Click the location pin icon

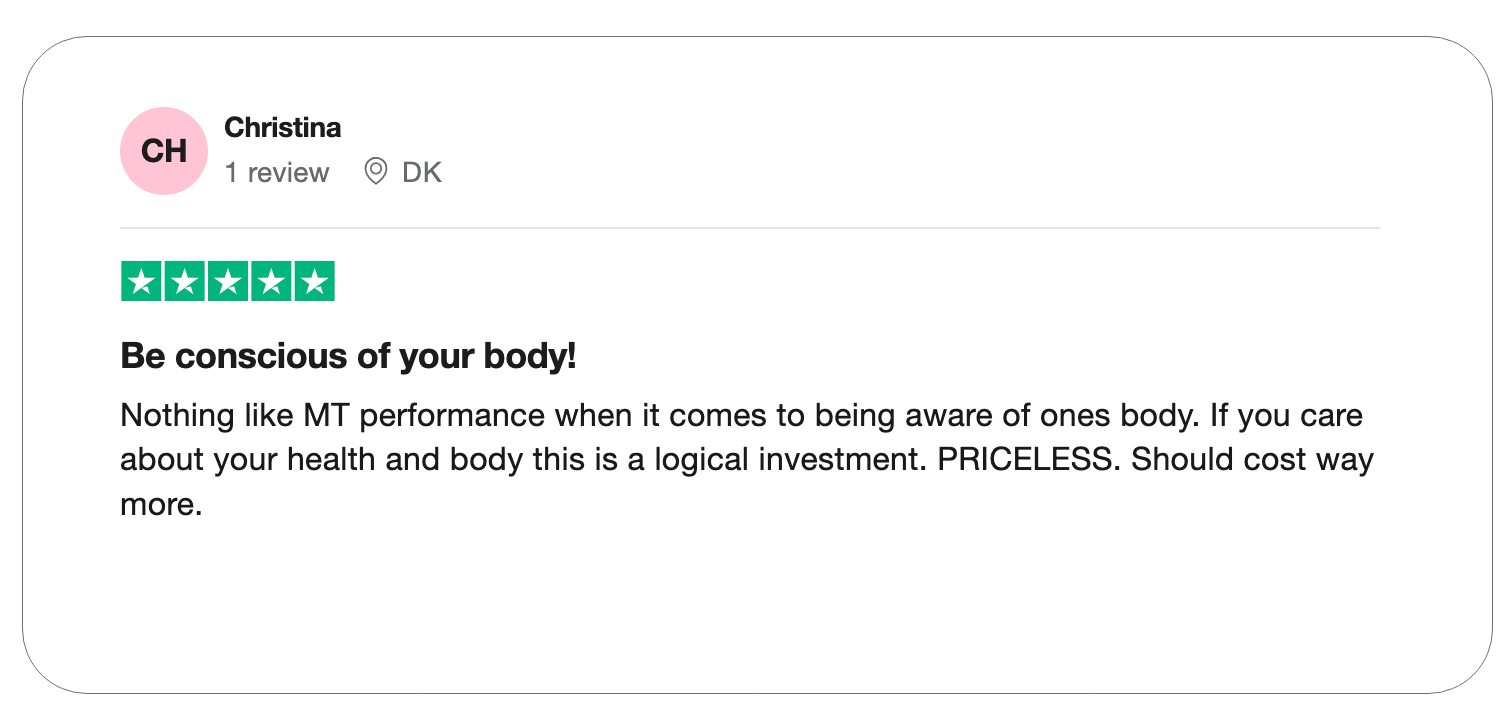point(376,172)
